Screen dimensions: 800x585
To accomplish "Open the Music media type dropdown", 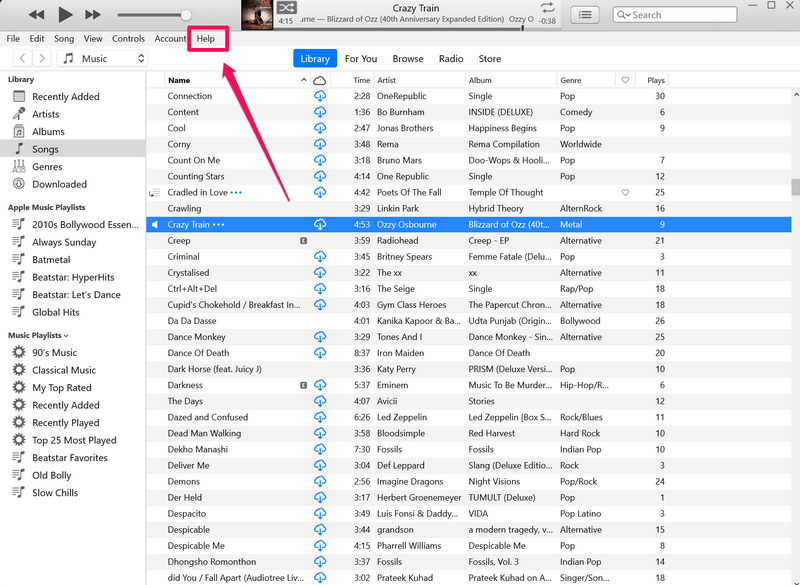I will click(100, 57).
